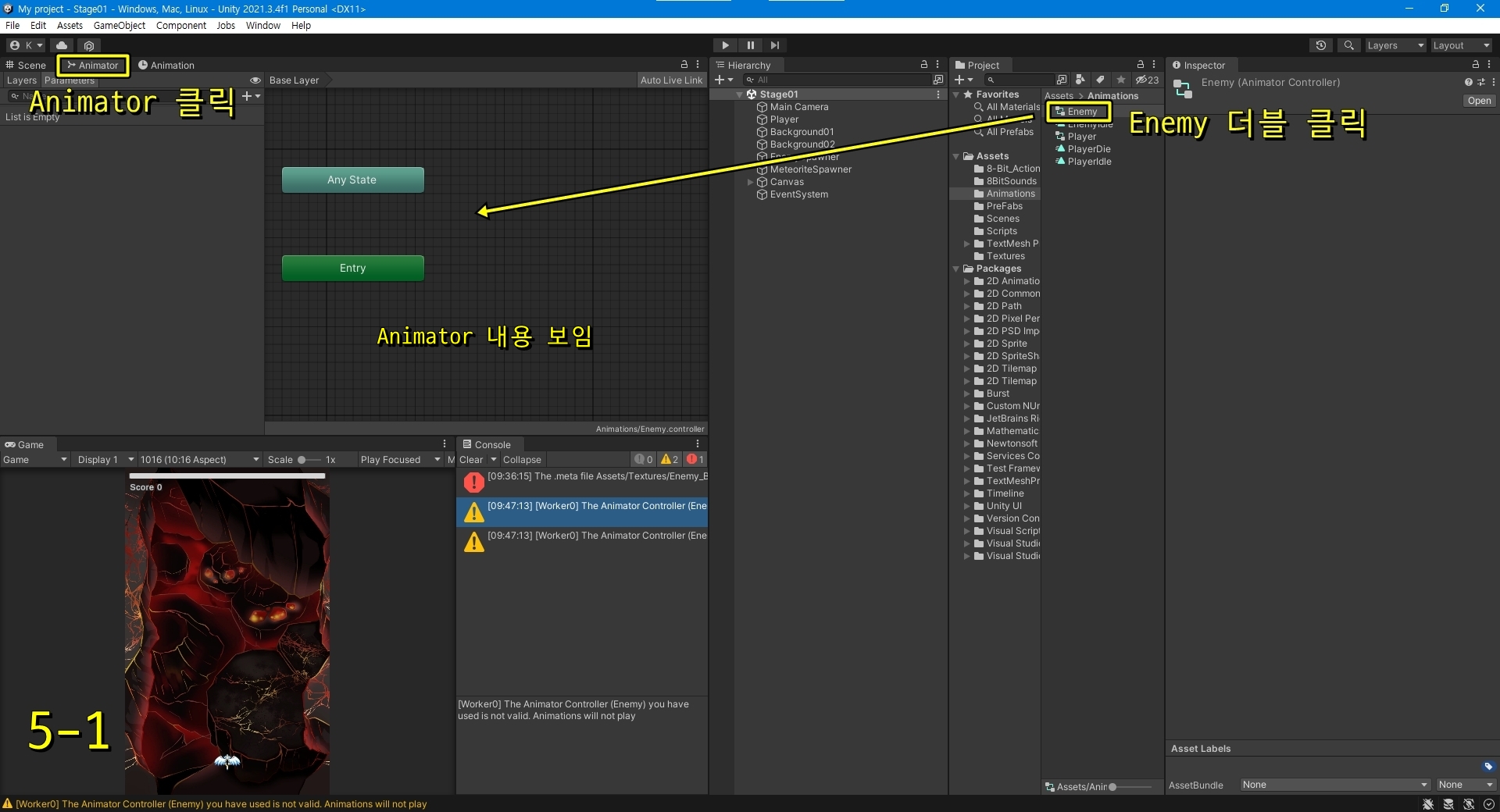The height and width of the screenshot is (812, 1500).
Task: Open the Project create plus dropdown
Action: 964,80
